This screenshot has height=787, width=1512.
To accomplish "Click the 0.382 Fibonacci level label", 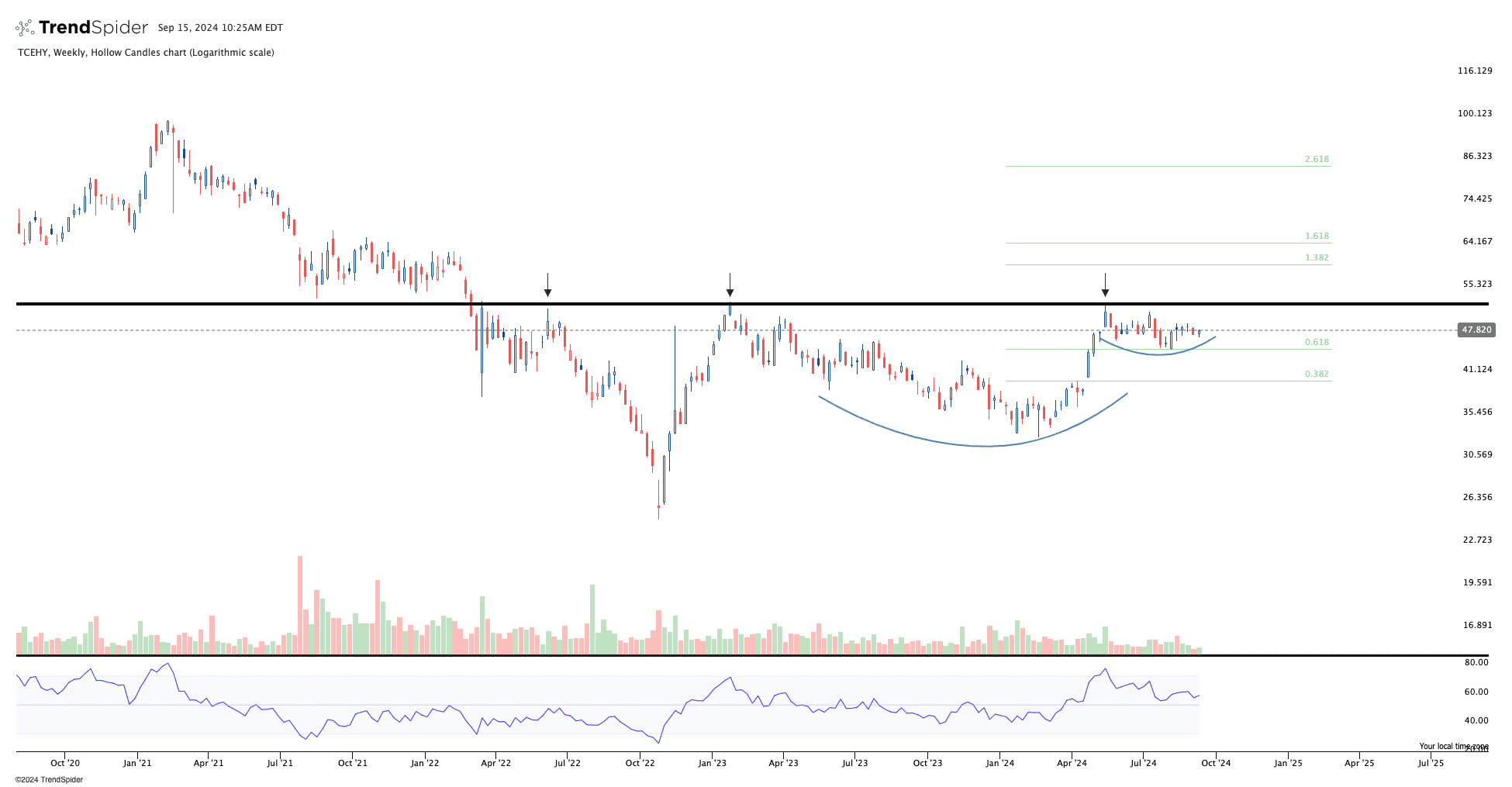I will coord(1316,375).
